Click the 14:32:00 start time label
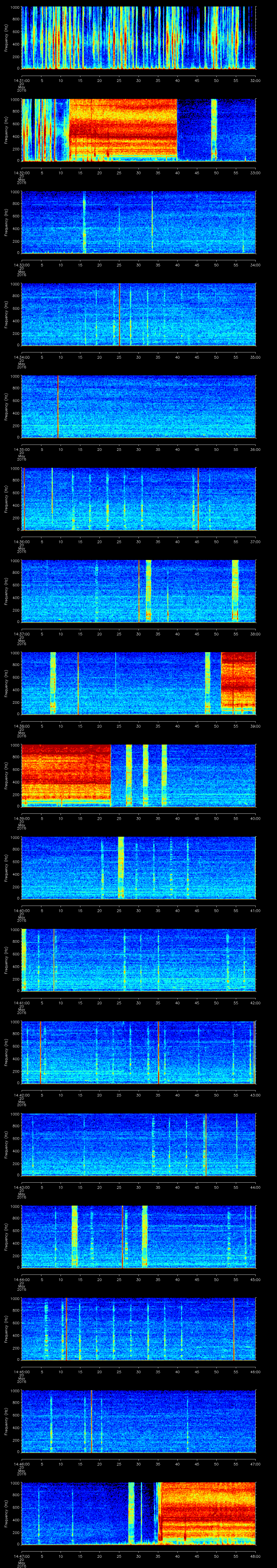 [21, 173]
